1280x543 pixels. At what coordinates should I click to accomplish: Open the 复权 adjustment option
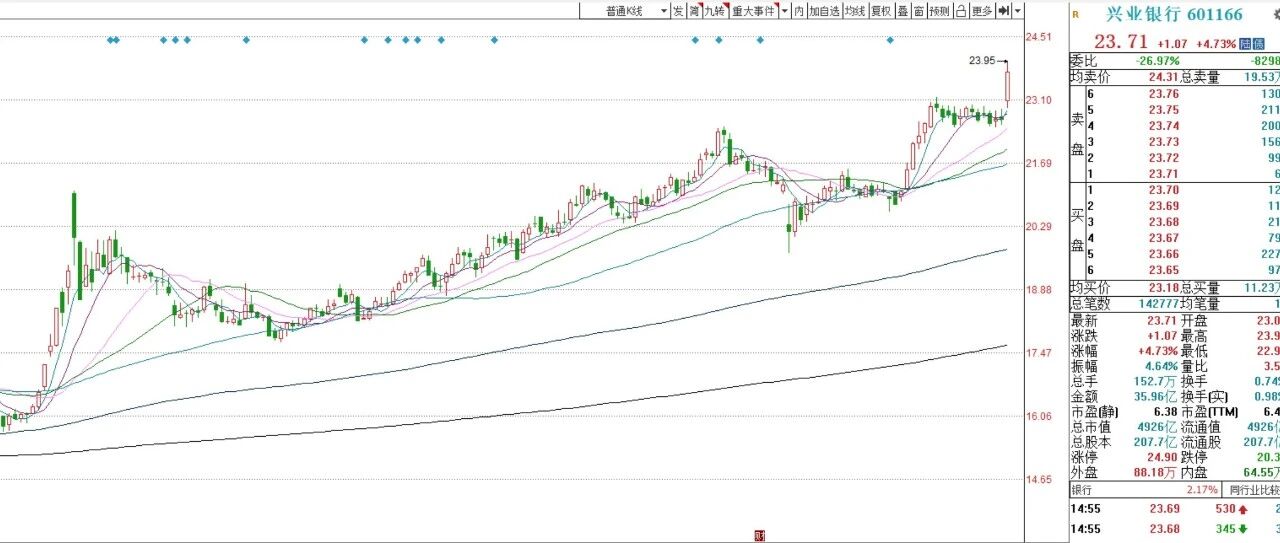click(x=880, y=11)
